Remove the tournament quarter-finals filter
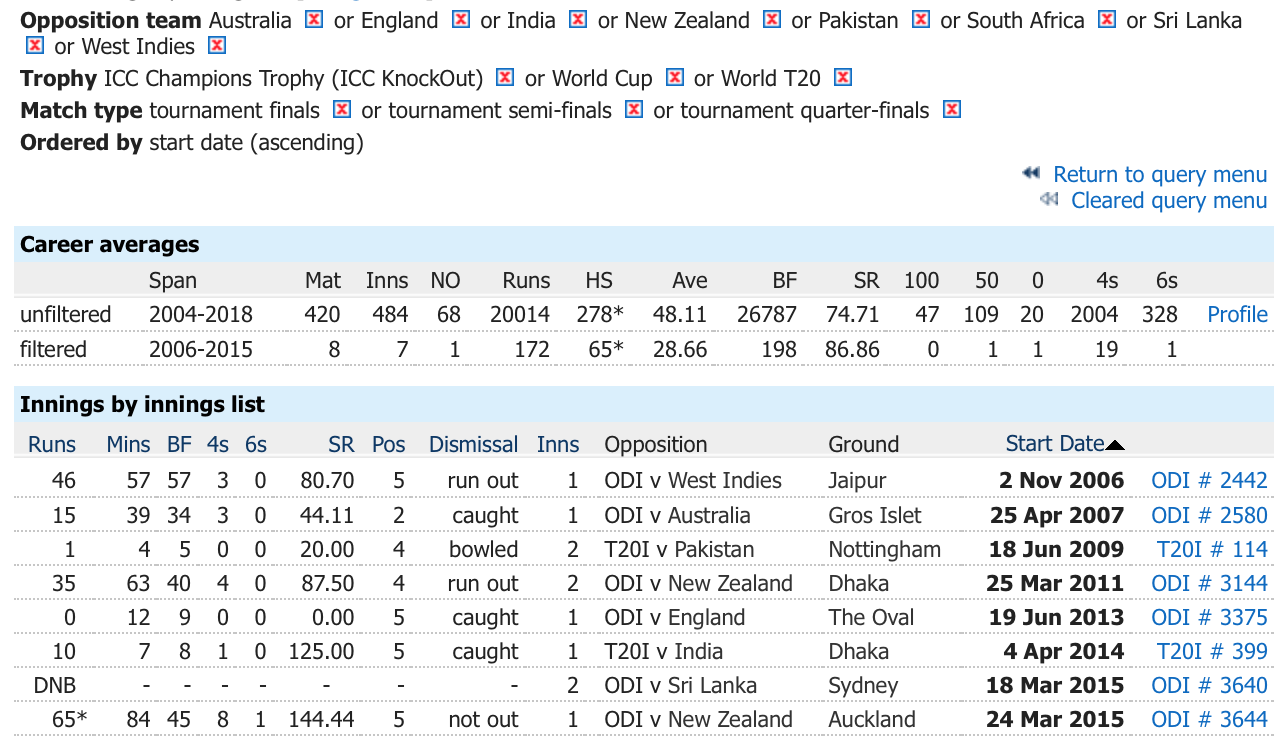 point(952,110)
